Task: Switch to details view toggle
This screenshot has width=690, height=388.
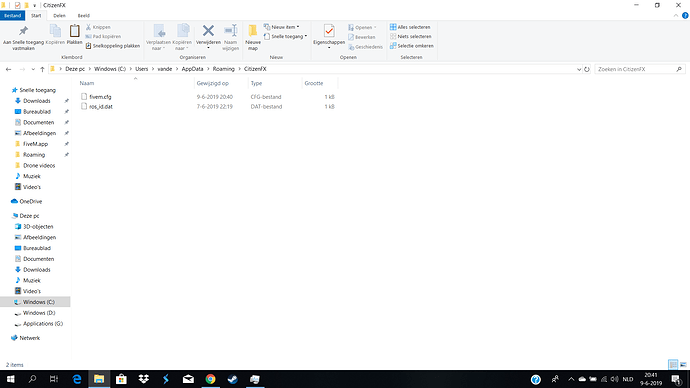Action: click(x=673, y=365)
